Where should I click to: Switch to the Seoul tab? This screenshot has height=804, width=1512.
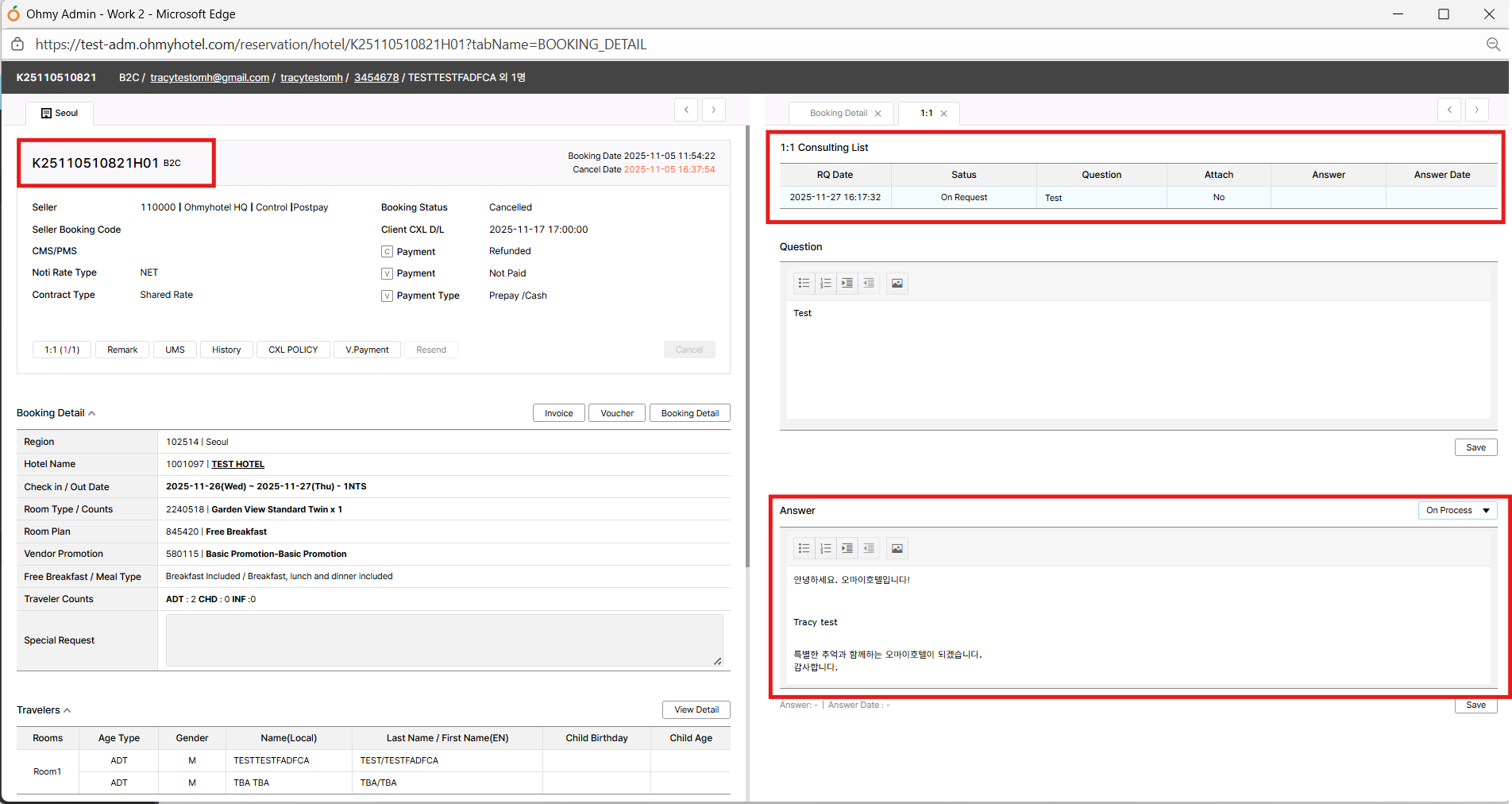point(60,113)
